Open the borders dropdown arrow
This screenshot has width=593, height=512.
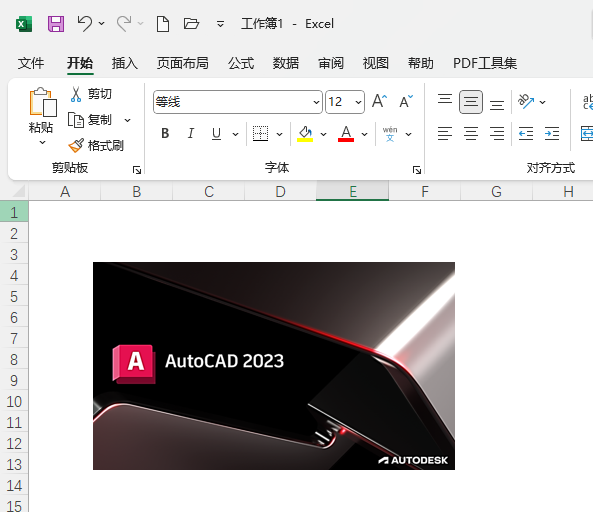(279, 134)
